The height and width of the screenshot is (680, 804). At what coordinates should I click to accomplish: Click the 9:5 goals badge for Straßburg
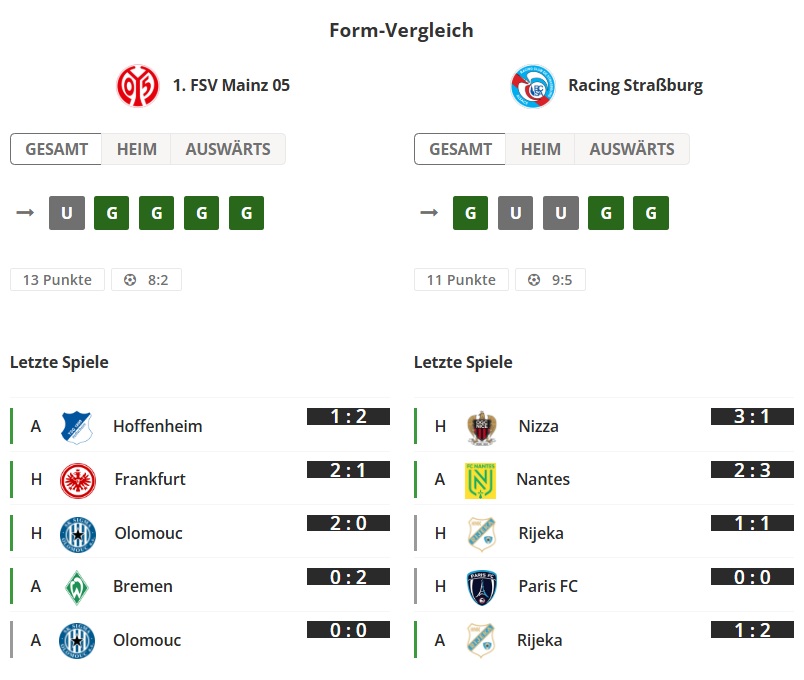pos(550,279)
